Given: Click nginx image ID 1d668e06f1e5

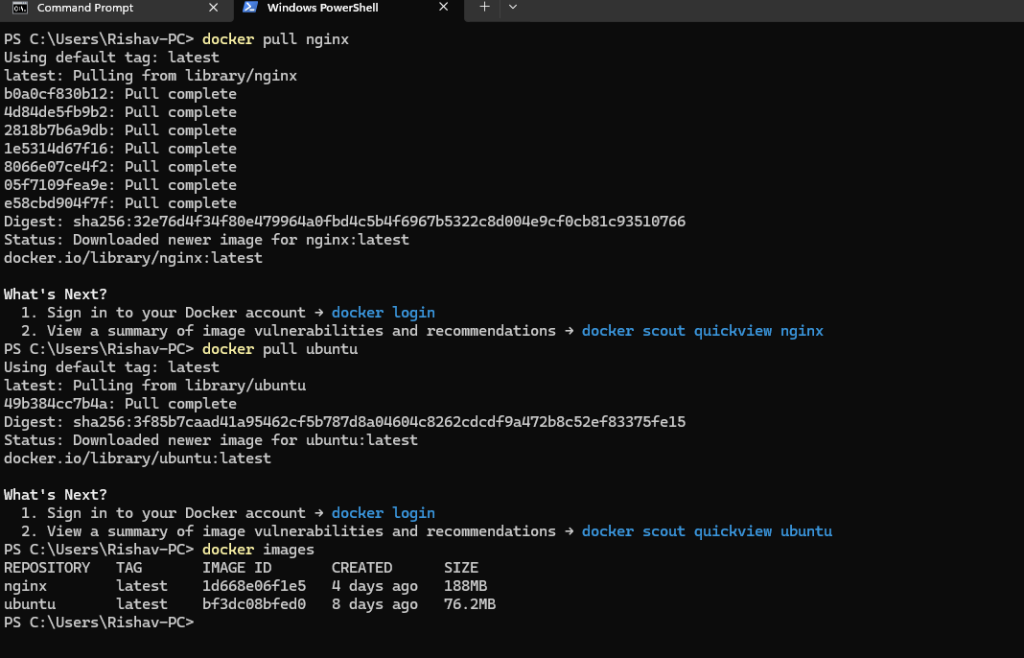Looking at the screenshot, I should click(254, 586).
